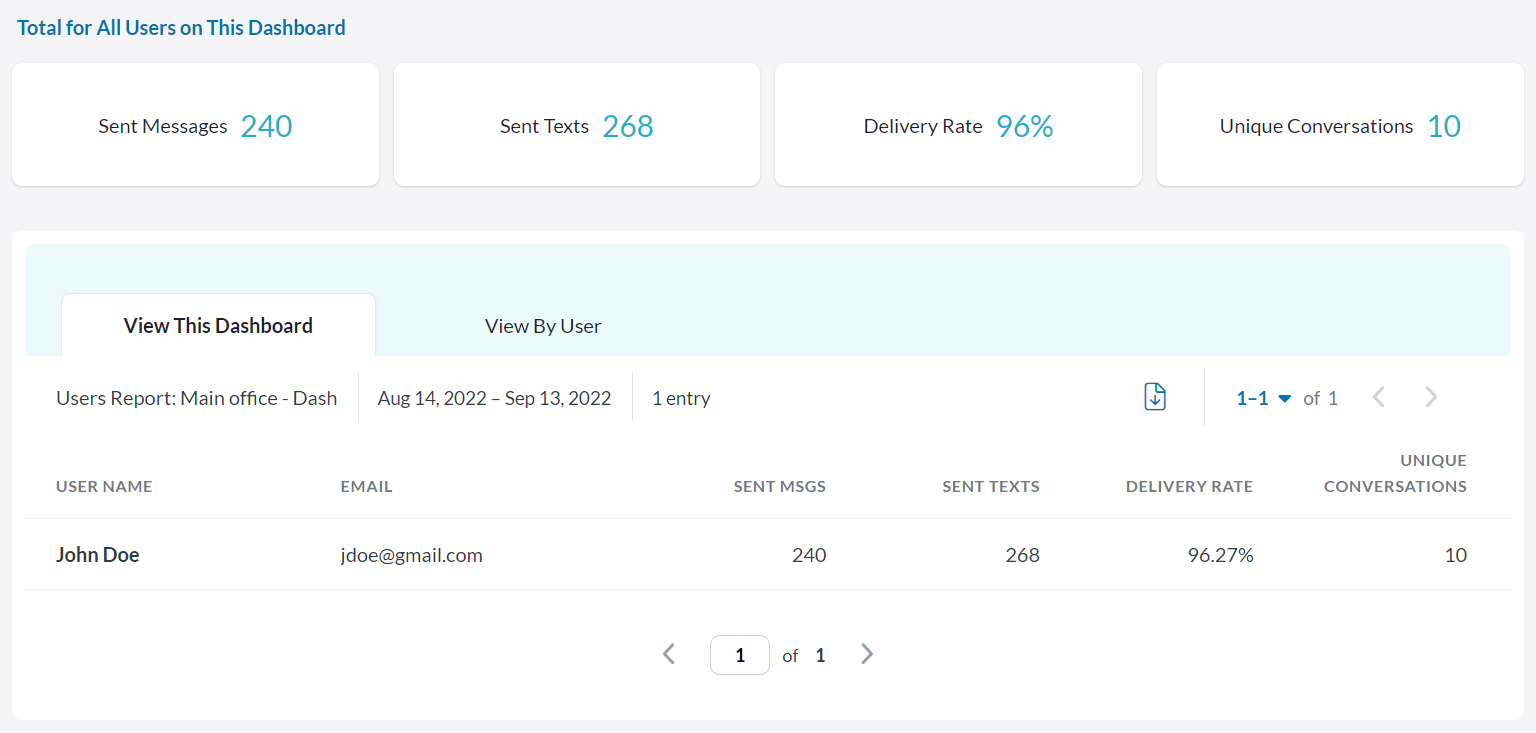Click the jdoe@gmail.com email address
Screen dimensions: 1536x733
coord(411,555)
